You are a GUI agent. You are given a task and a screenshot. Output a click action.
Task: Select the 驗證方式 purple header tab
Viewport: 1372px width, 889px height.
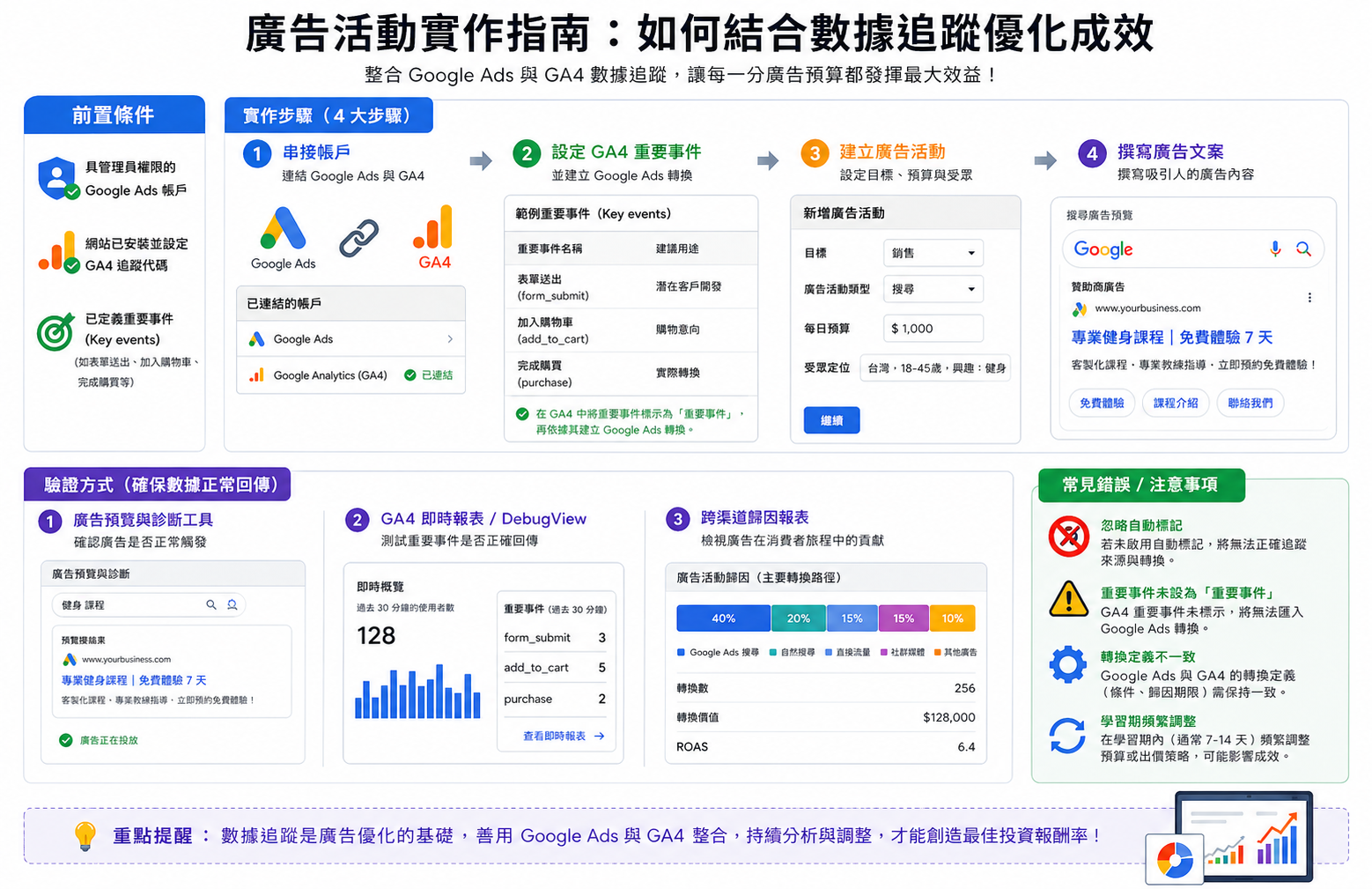pyautogui.click(x=158, y=485)
